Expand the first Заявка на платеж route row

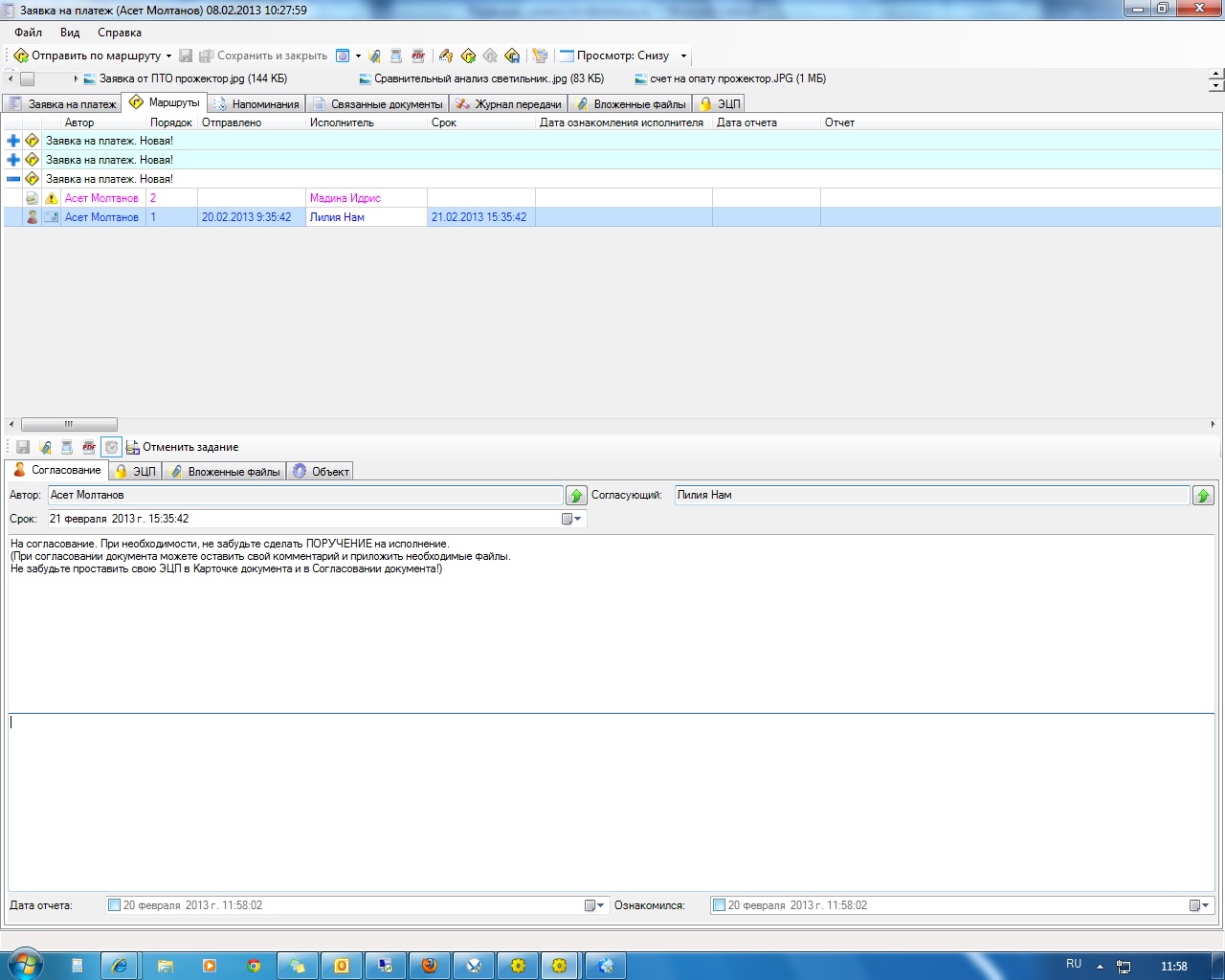13,141
